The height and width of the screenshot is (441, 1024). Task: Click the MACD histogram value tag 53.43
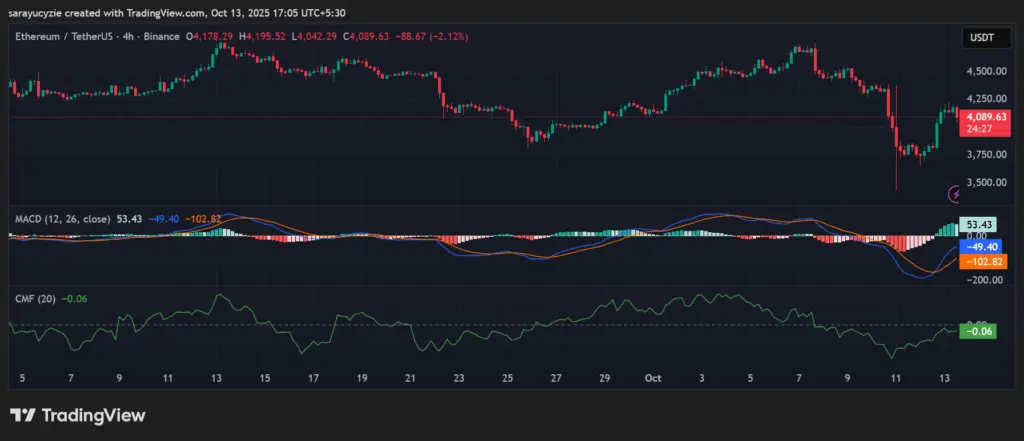pos(975,224)
